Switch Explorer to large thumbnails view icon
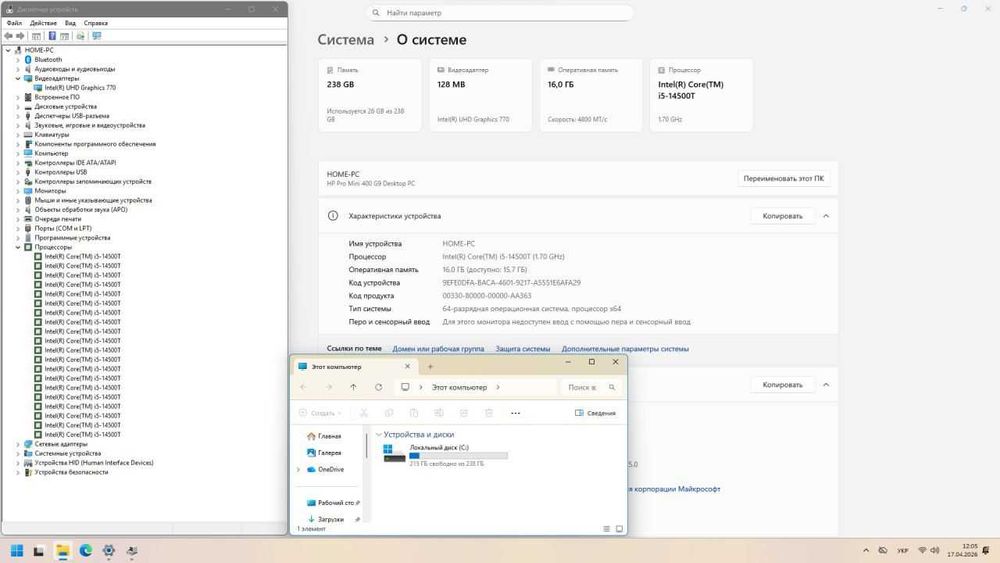 (x=619, y=529)
